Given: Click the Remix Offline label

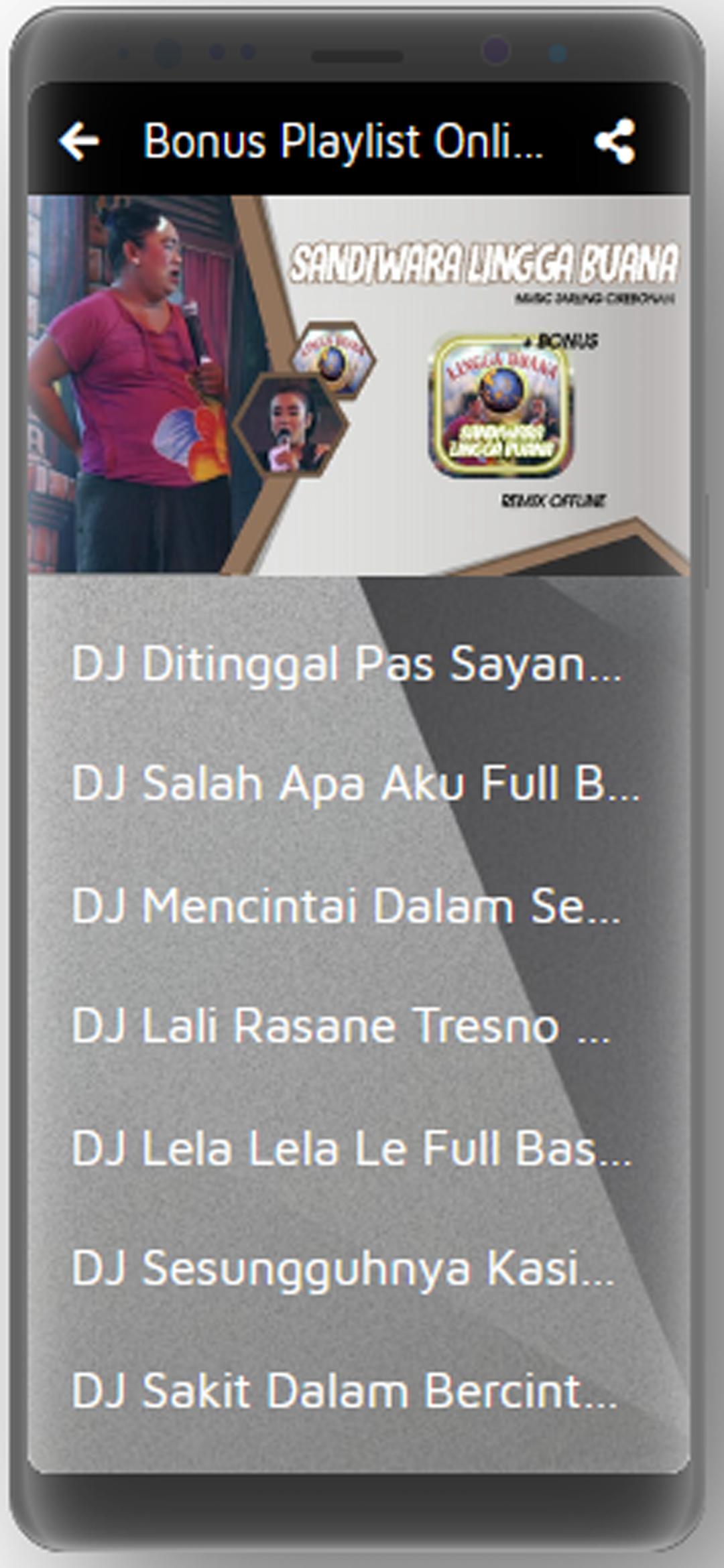Looking at the screenshot, I should 553,501.
